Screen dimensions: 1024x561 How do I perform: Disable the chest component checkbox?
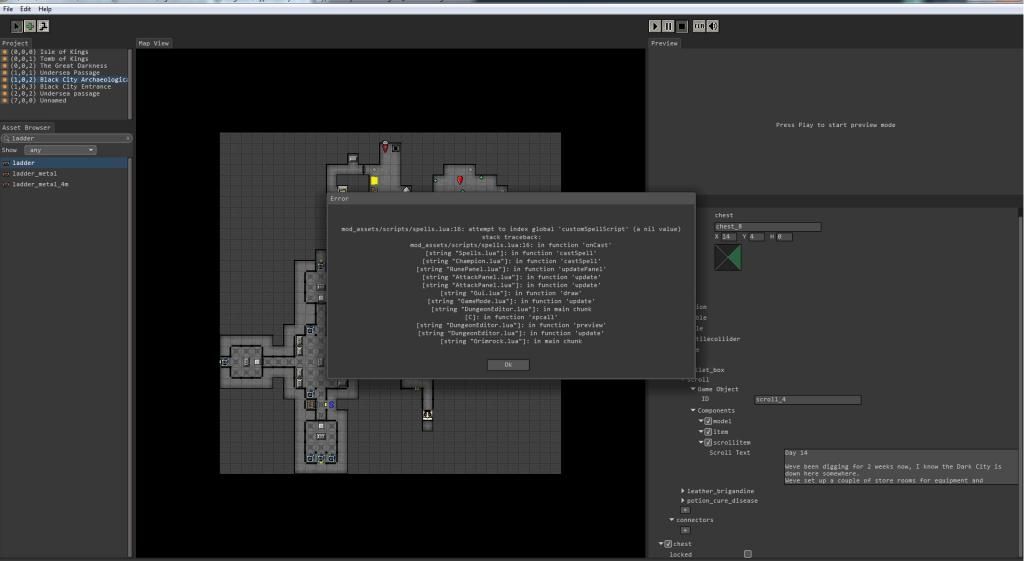[x=667, y=544]
